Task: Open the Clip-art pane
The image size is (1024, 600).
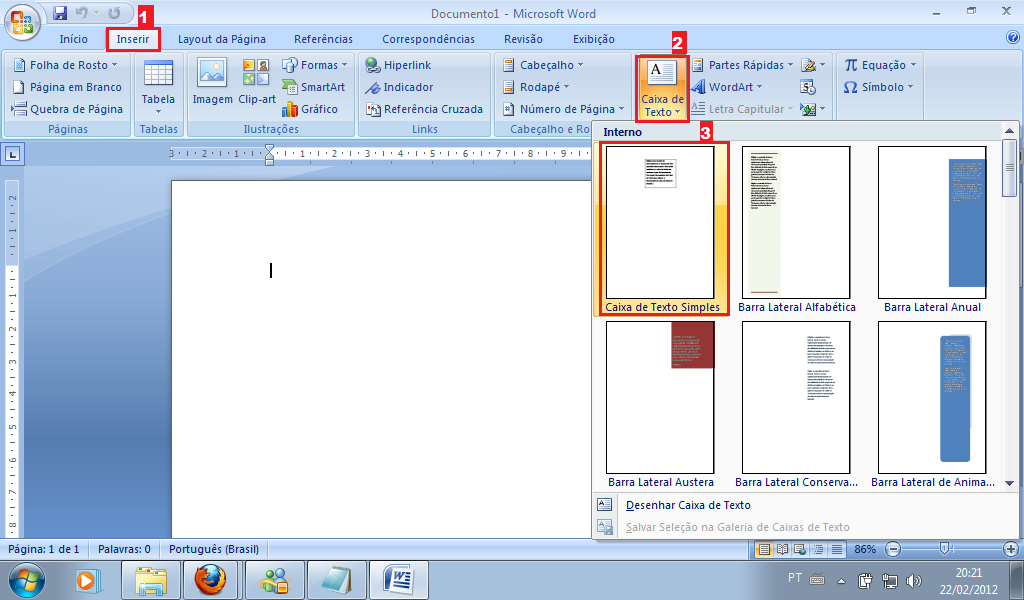Action: click(257, 82)
